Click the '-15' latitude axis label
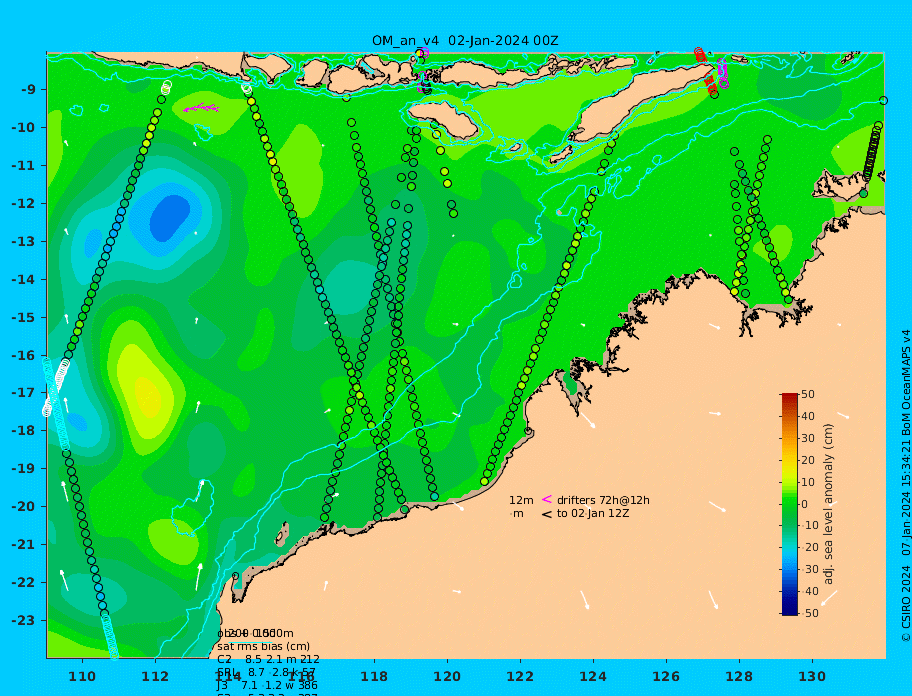Screen dimensions: 912x696 coord(23,317)
